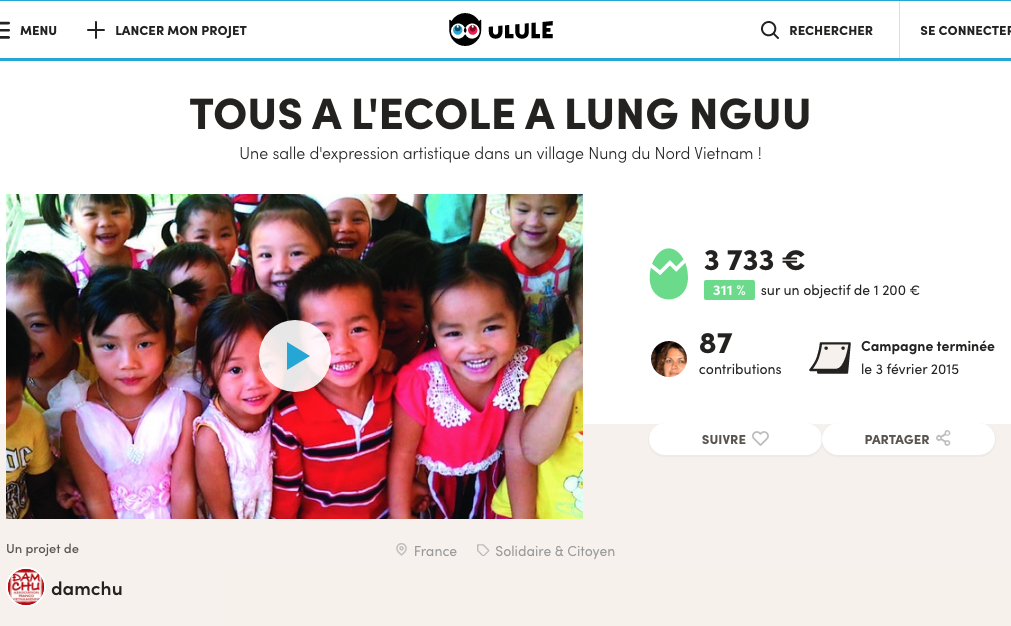1011x626 pixels.
Task: Click RECHERCHER in the top bar
Action: tap(830, 30)
